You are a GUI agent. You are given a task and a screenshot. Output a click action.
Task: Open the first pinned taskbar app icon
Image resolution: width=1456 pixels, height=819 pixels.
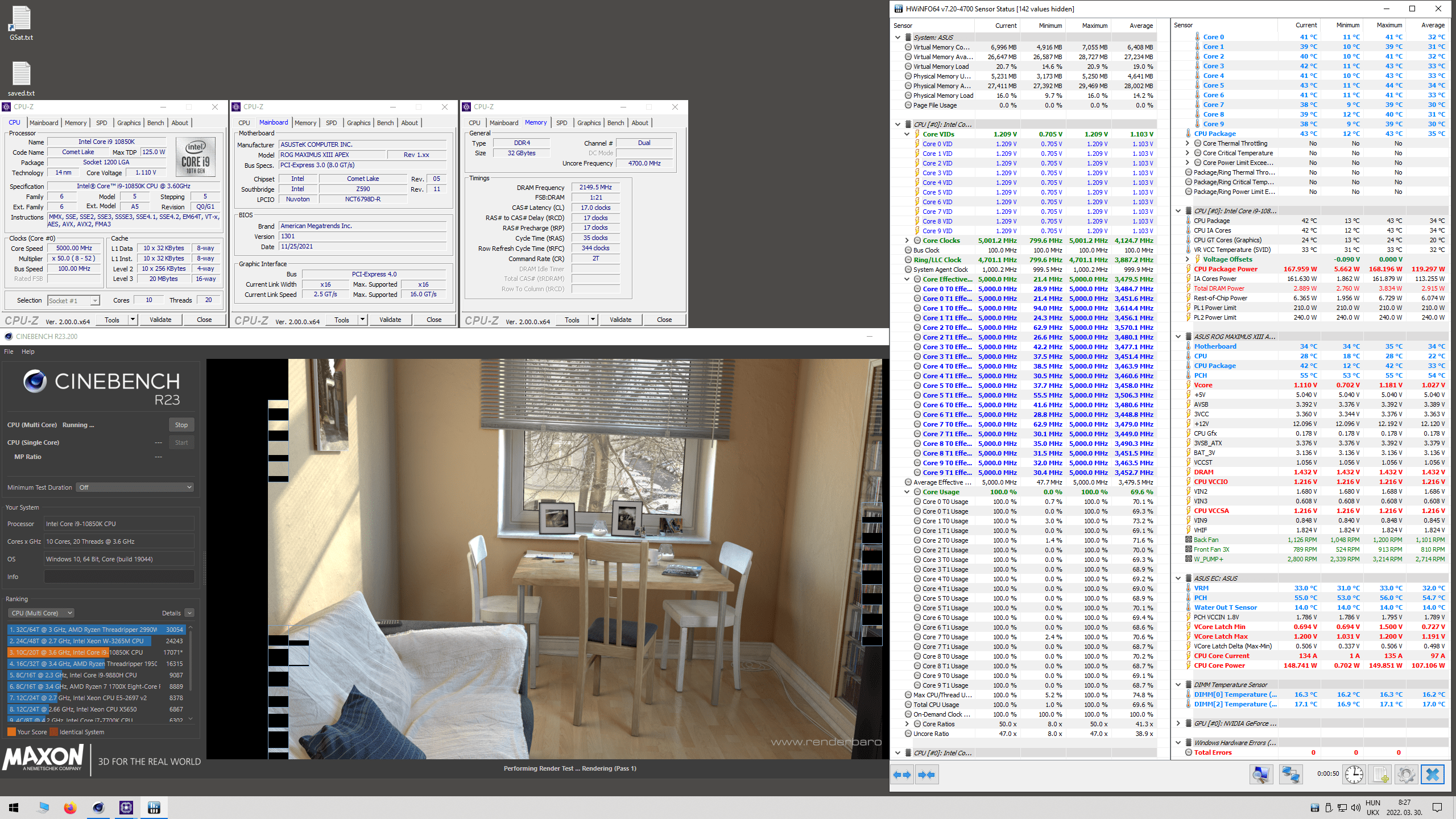pos(43,808)
